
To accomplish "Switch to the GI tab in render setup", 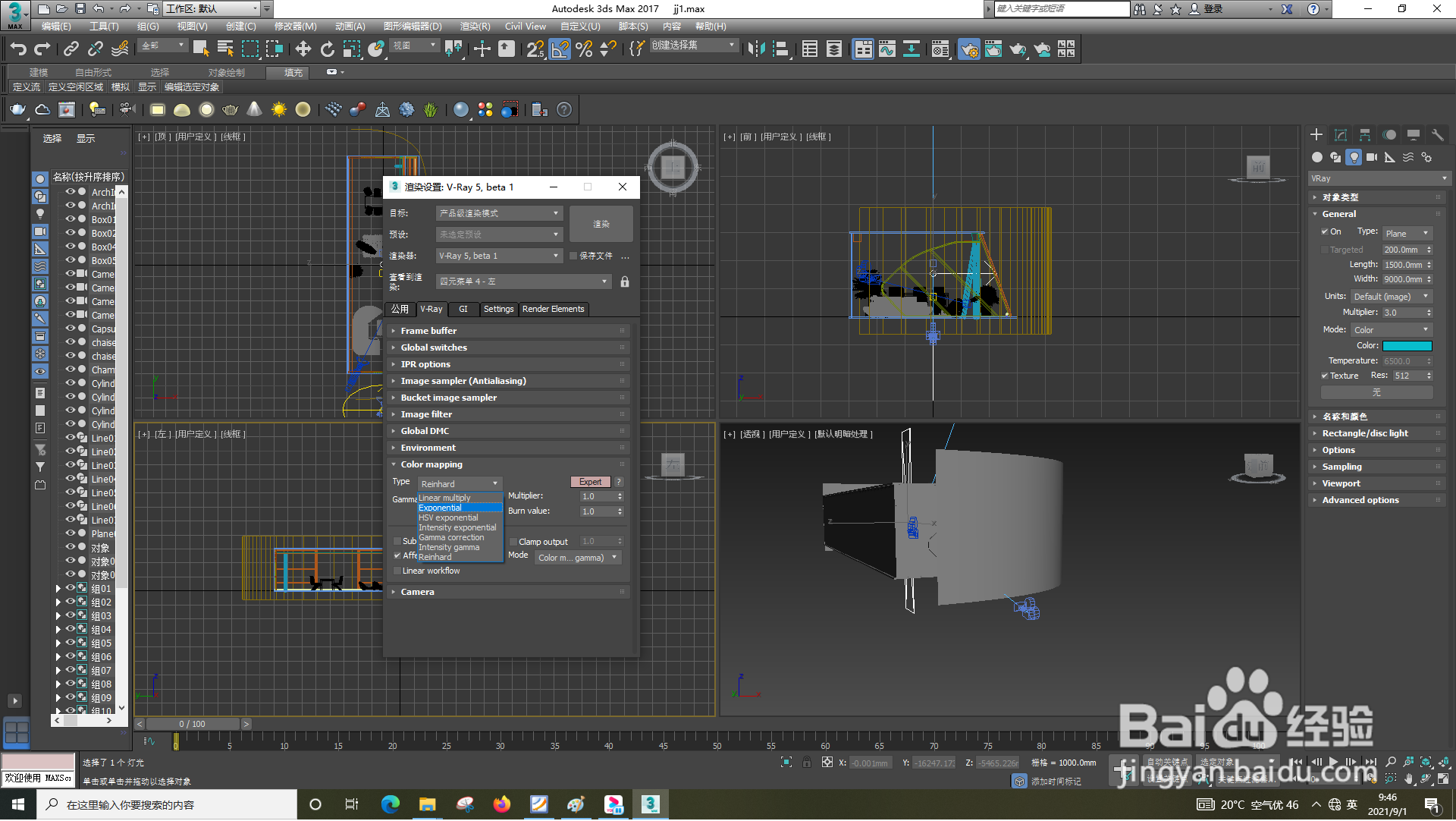I will pos(463,310).
